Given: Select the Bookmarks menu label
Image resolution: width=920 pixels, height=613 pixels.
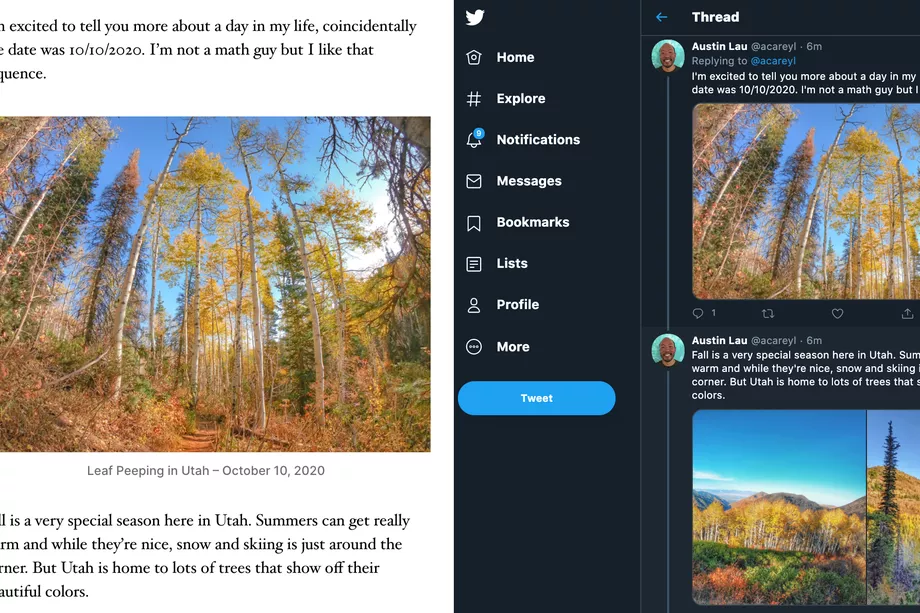Looking at the screenshot, I should coord(533,222).
